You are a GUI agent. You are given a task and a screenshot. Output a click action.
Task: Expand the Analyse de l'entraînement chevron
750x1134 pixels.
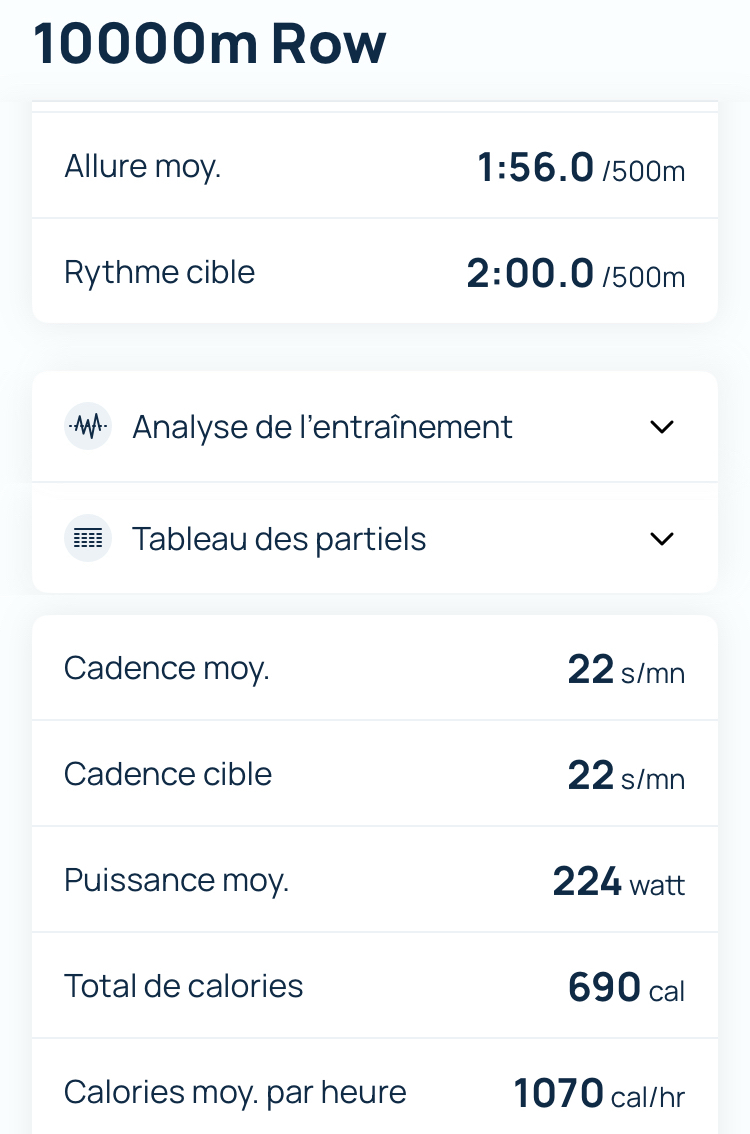tap(662, 427)
